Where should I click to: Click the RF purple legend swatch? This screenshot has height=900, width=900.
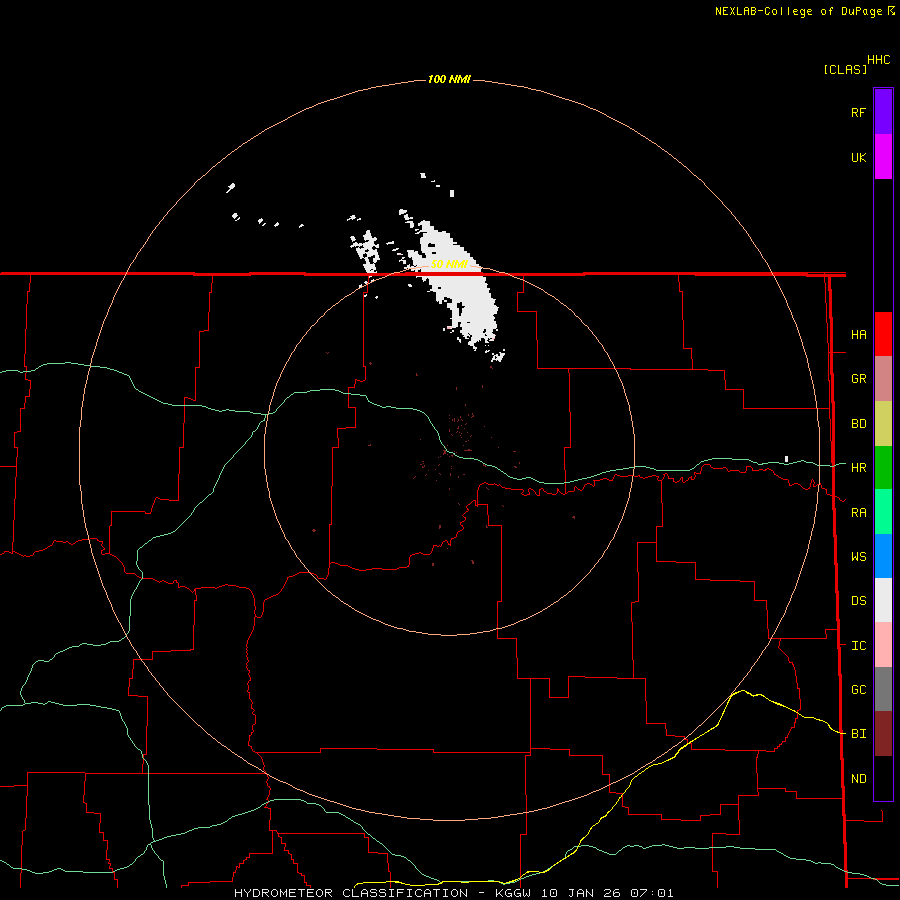(x=883, y=112)
